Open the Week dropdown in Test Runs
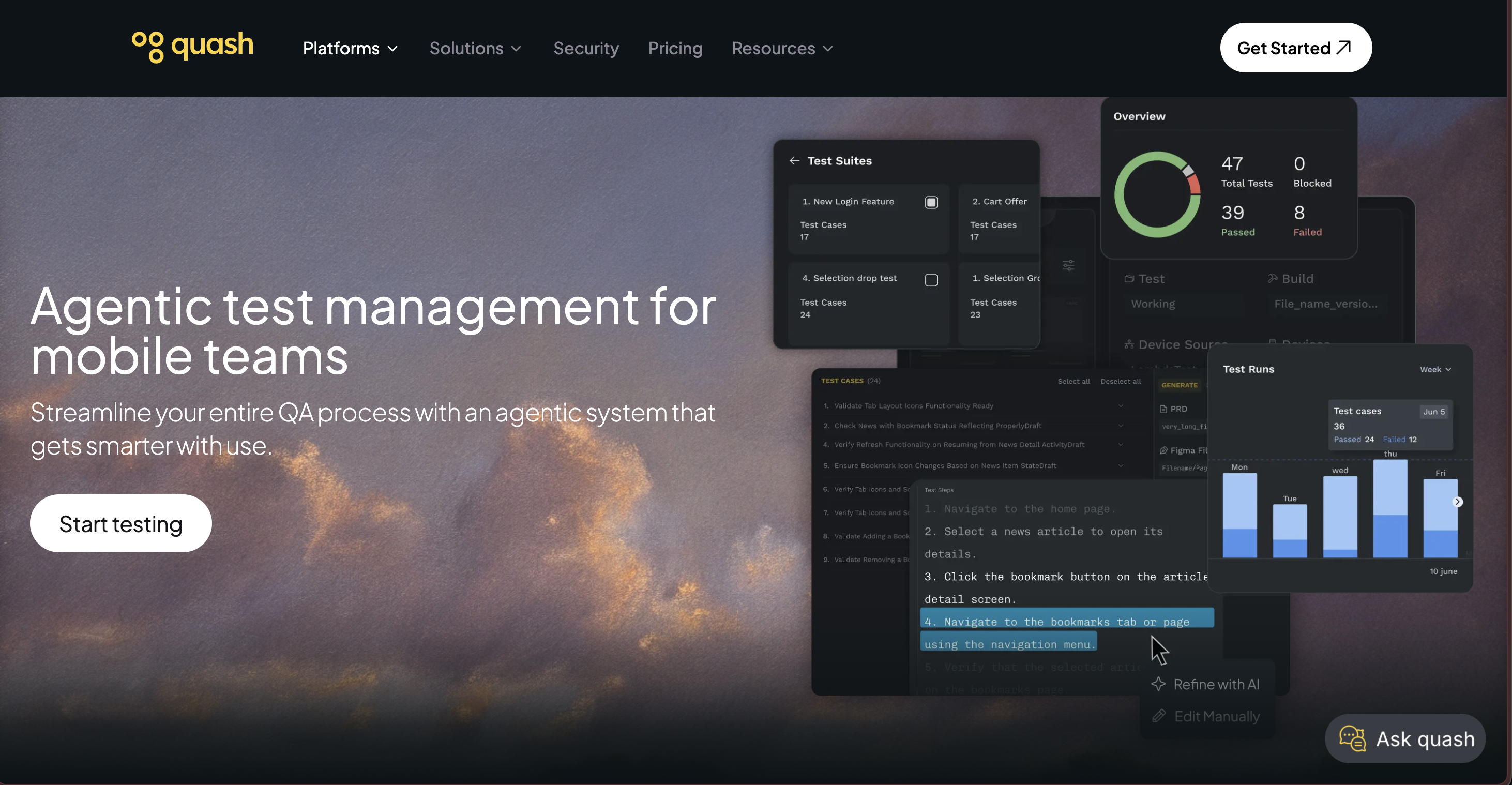 coord(1435,369)
